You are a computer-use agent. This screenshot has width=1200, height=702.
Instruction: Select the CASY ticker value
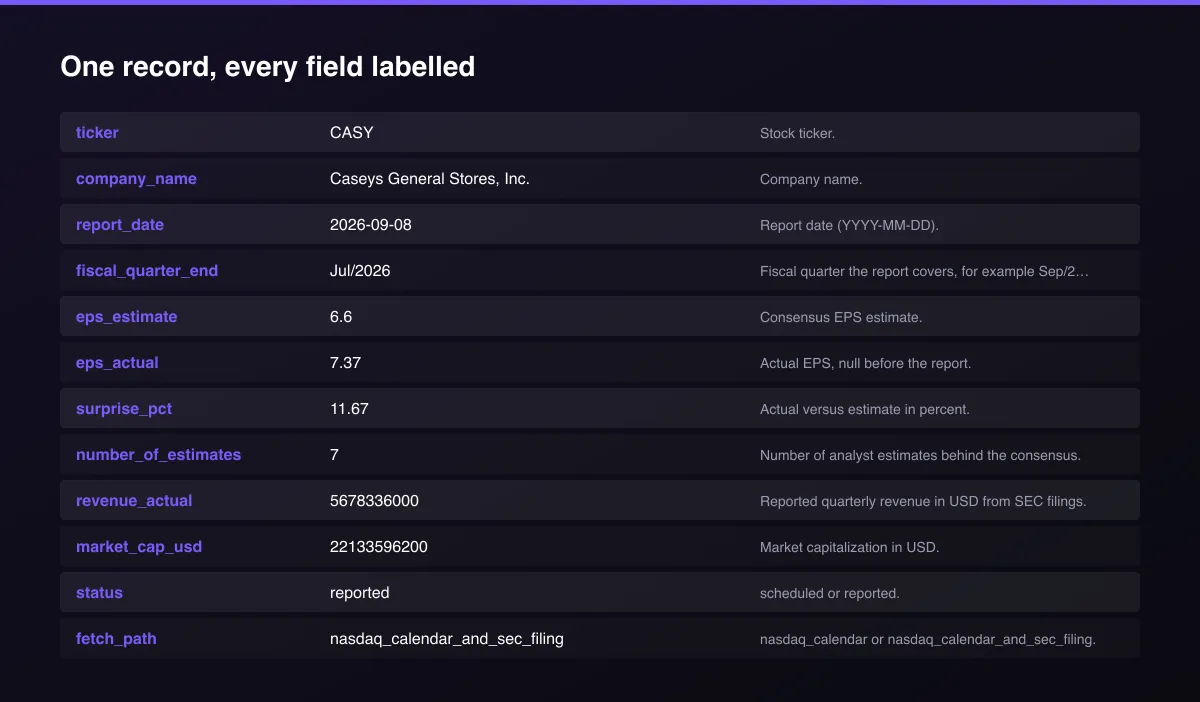(x=352, y=133)
